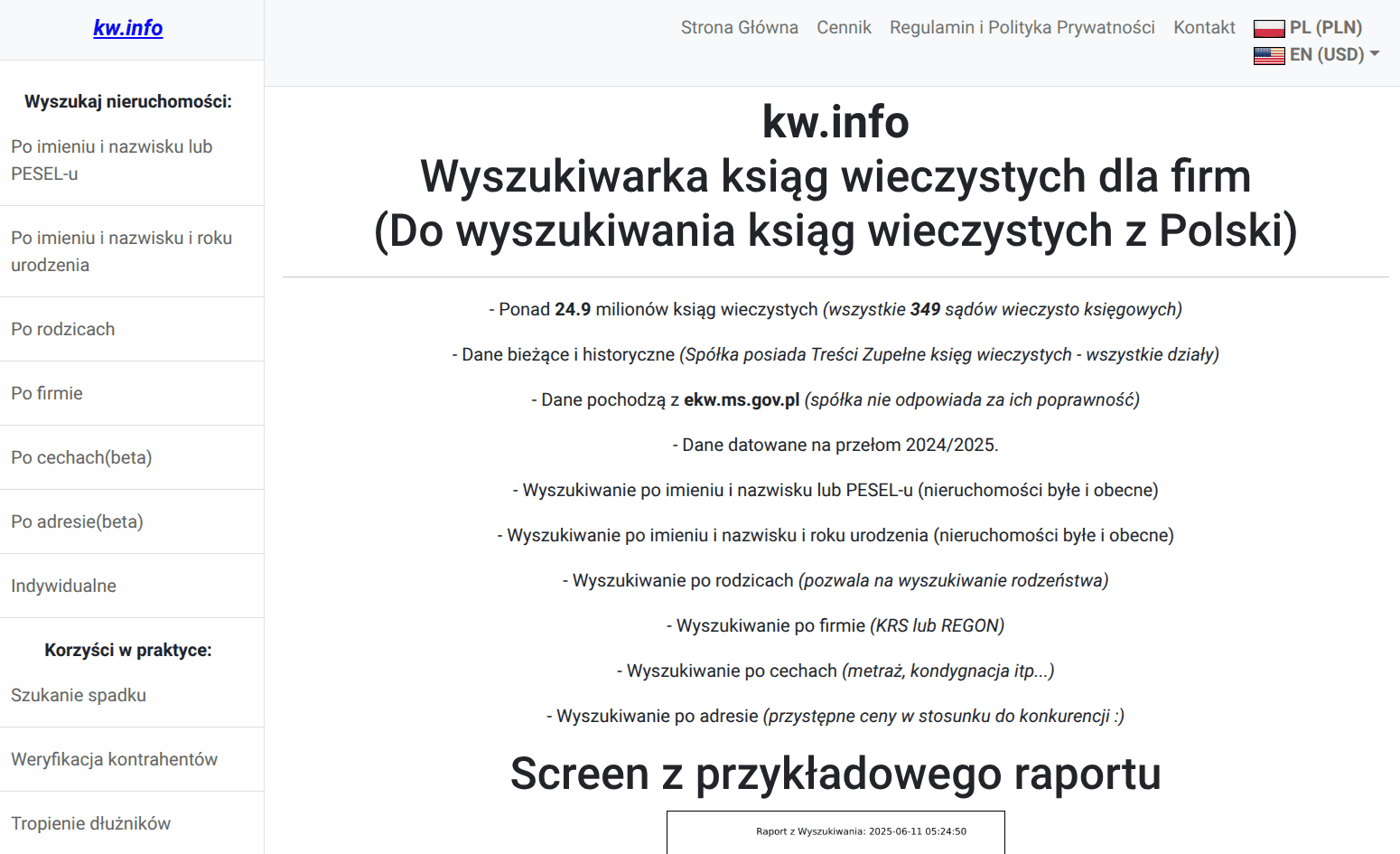Click the Korzyści w praktyce heading
The height and width of the screenshot is (854, 1400).
tap(128, 650)
